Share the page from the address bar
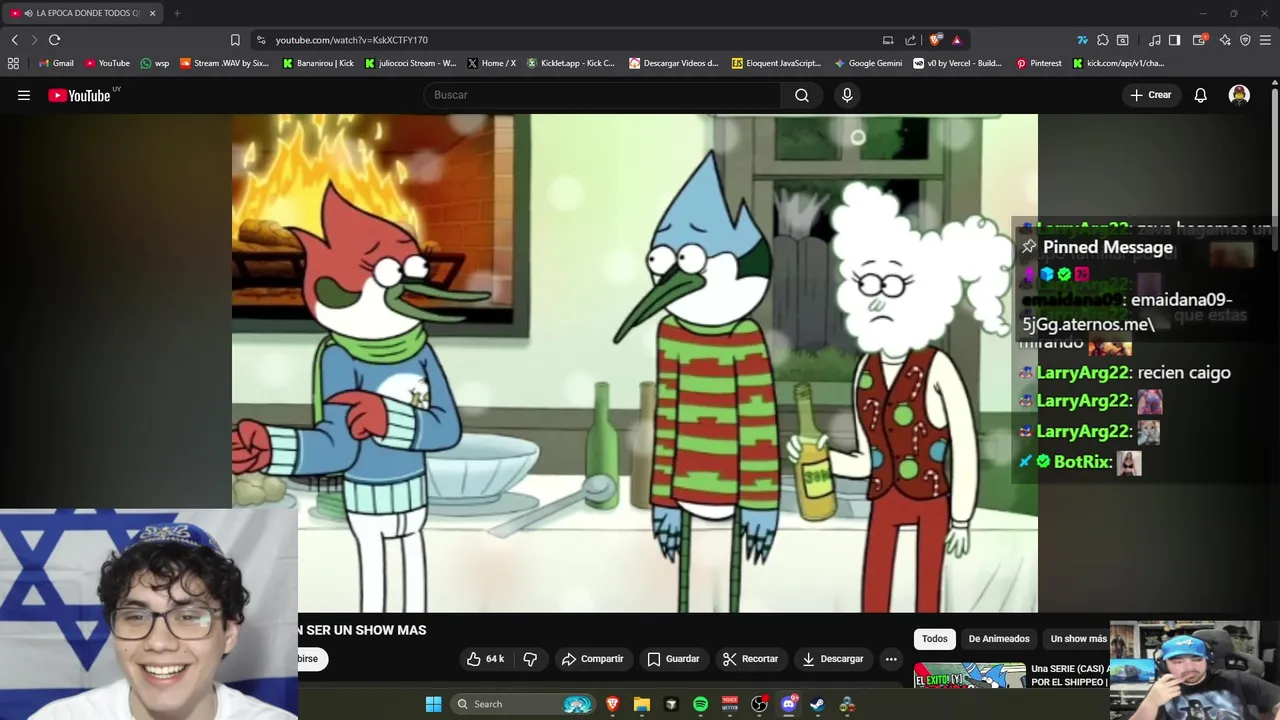The width and height of the screenshot is (1280, 720). click(910, 40)
